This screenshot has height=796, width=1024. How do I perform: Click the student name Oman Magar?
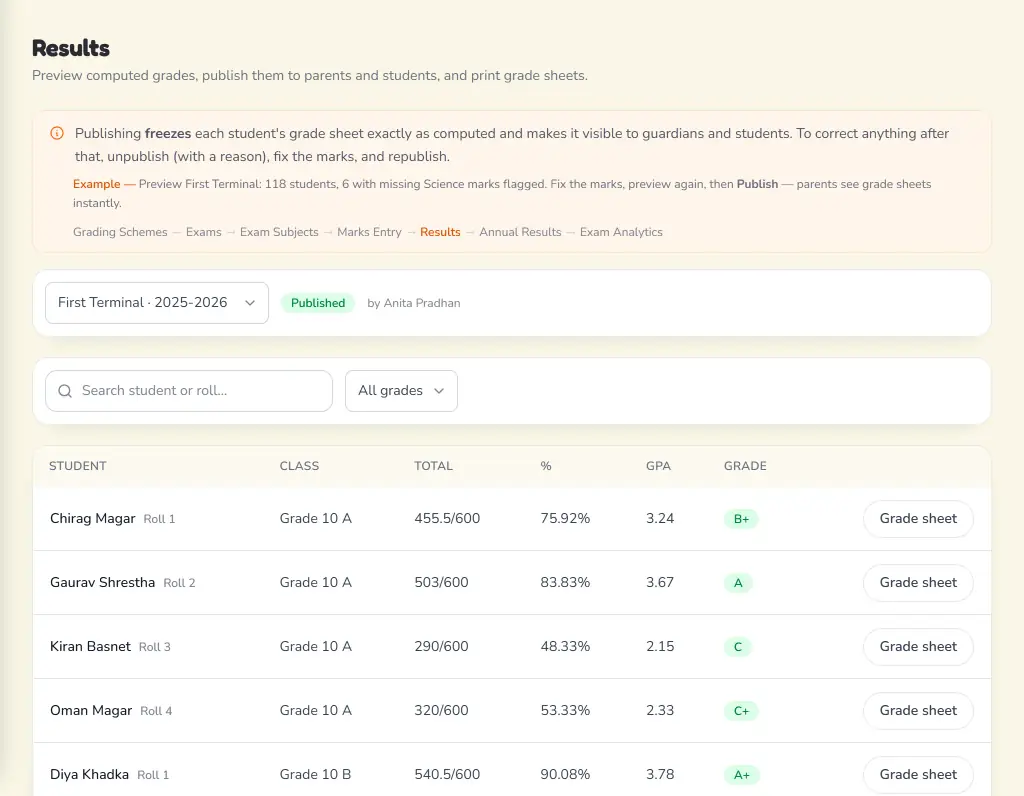(91, 710)
